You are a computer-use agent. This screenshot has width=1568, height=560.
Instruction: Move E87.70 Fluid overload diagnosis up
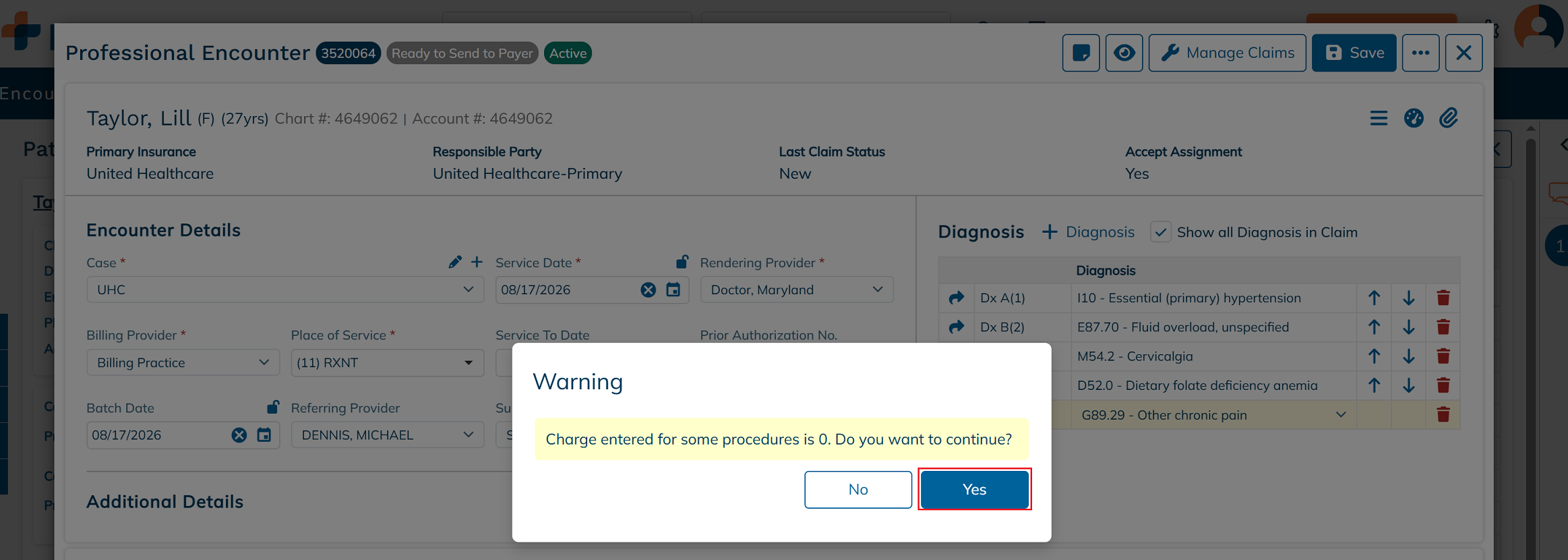[x=1374, y=327]
